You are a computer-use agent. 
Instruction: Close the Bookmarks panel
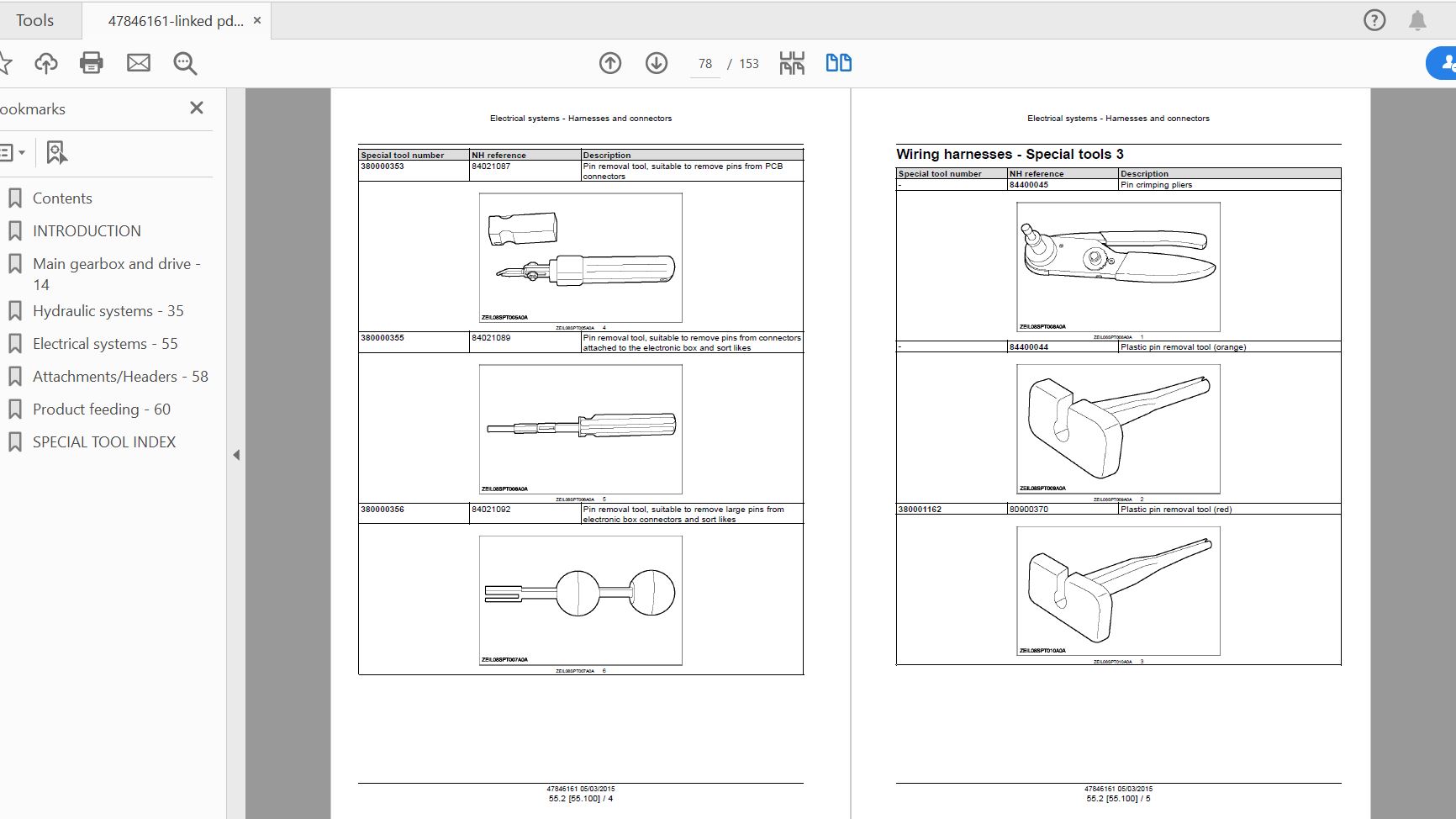[197, 108]
